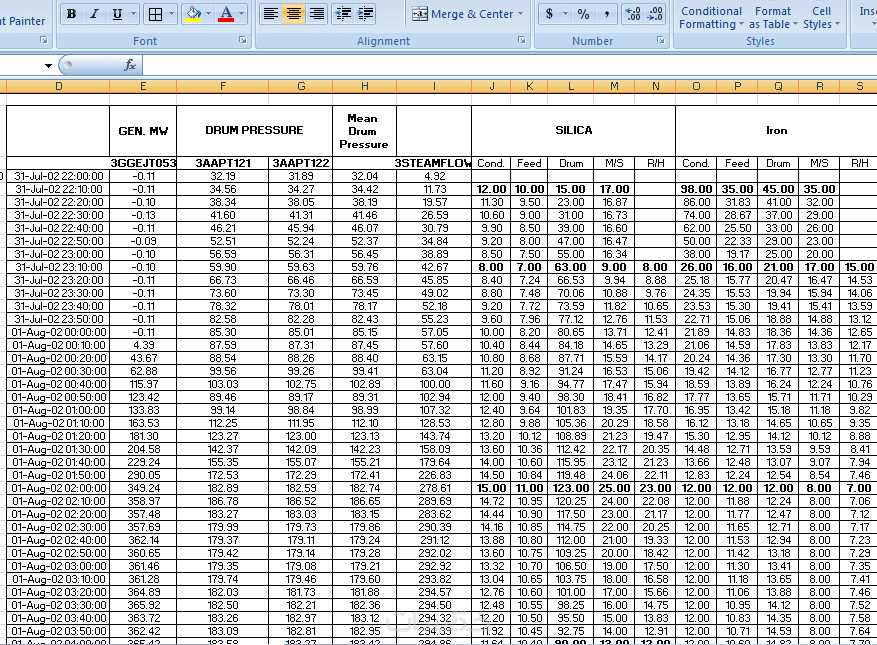The height and width of the screenshot is (645, 877).
Task: Select Iron header cell
Action: [776, 131]
